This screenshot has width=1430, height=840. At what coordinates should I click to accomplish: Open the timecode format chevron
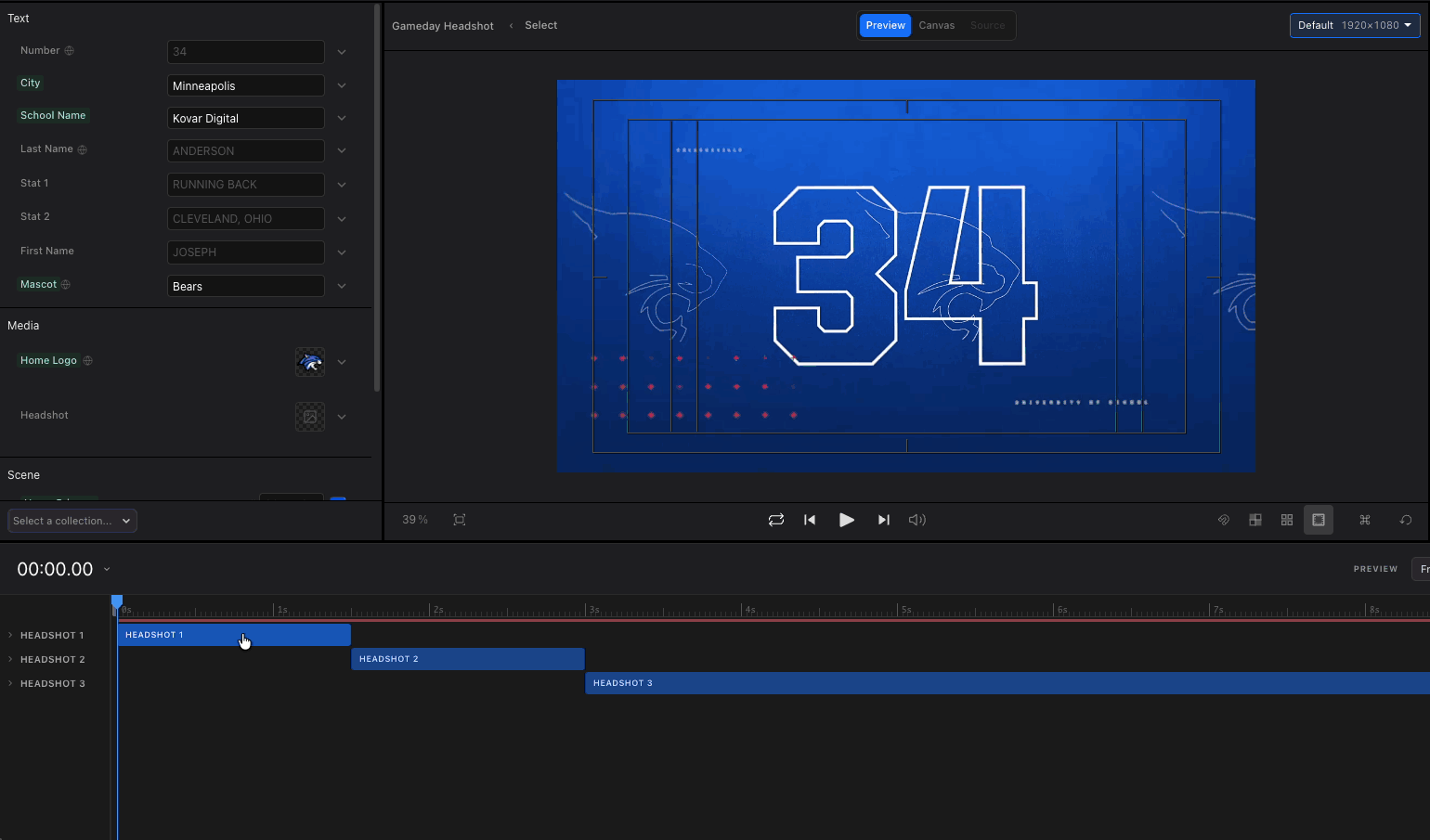coord(107,569)
